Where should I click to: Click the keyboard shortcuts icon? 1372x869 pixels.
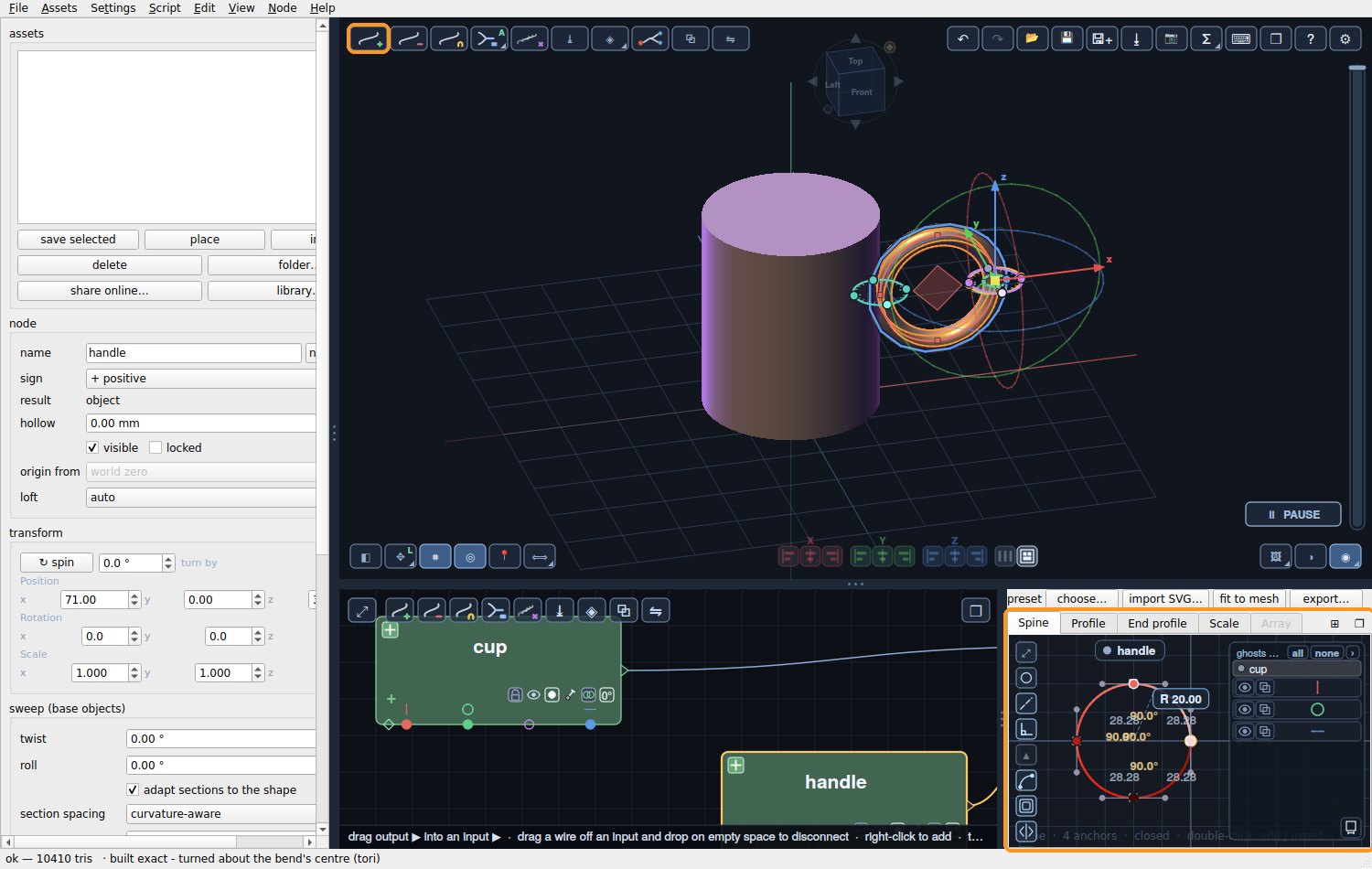point(1240,38)
